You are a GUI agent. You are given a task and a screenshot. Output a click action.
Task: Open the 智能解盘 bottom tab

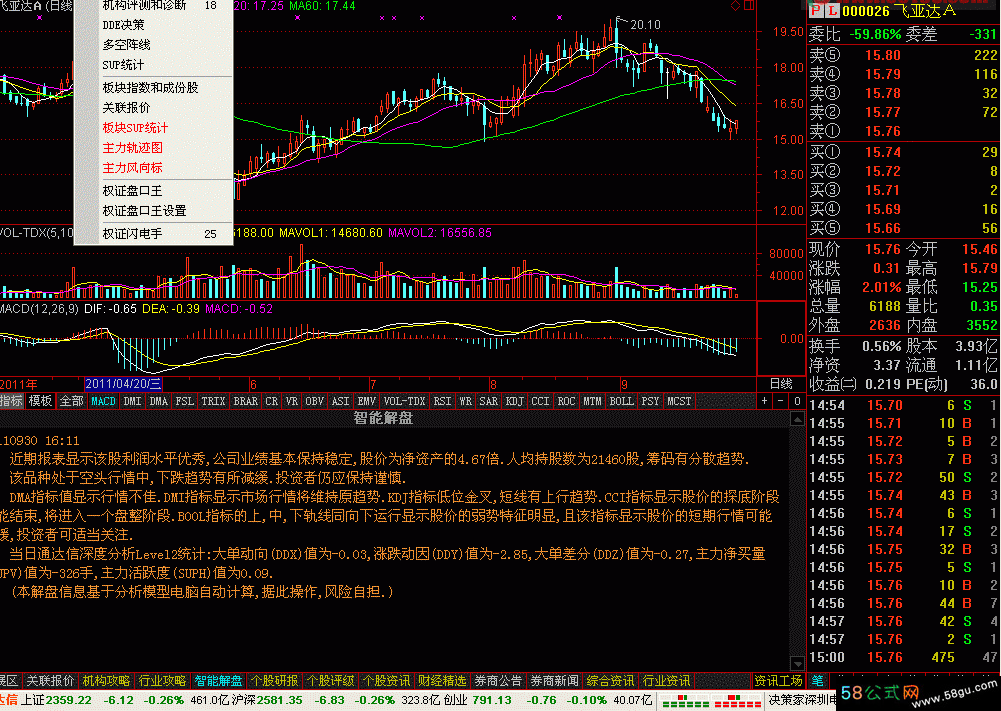click(218, 681)
